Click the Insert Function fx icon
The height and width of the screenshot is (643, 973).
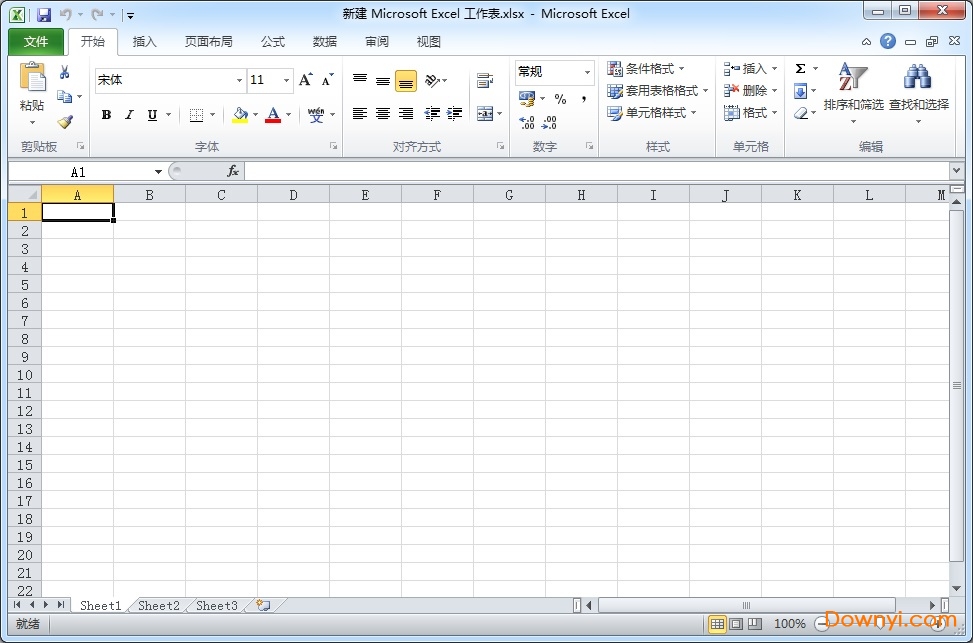coord(233,170)
